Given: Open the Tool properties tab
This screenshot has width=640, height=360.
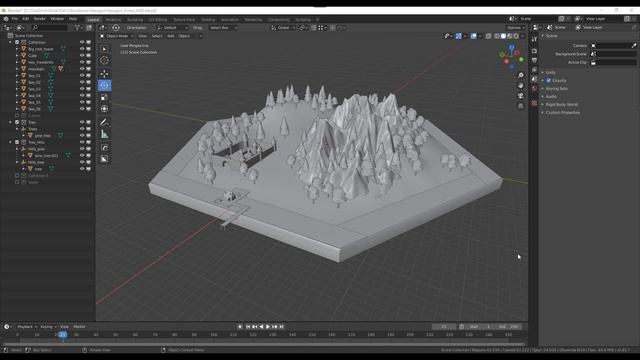Looking at the screenshot, I should click(534, 39).
